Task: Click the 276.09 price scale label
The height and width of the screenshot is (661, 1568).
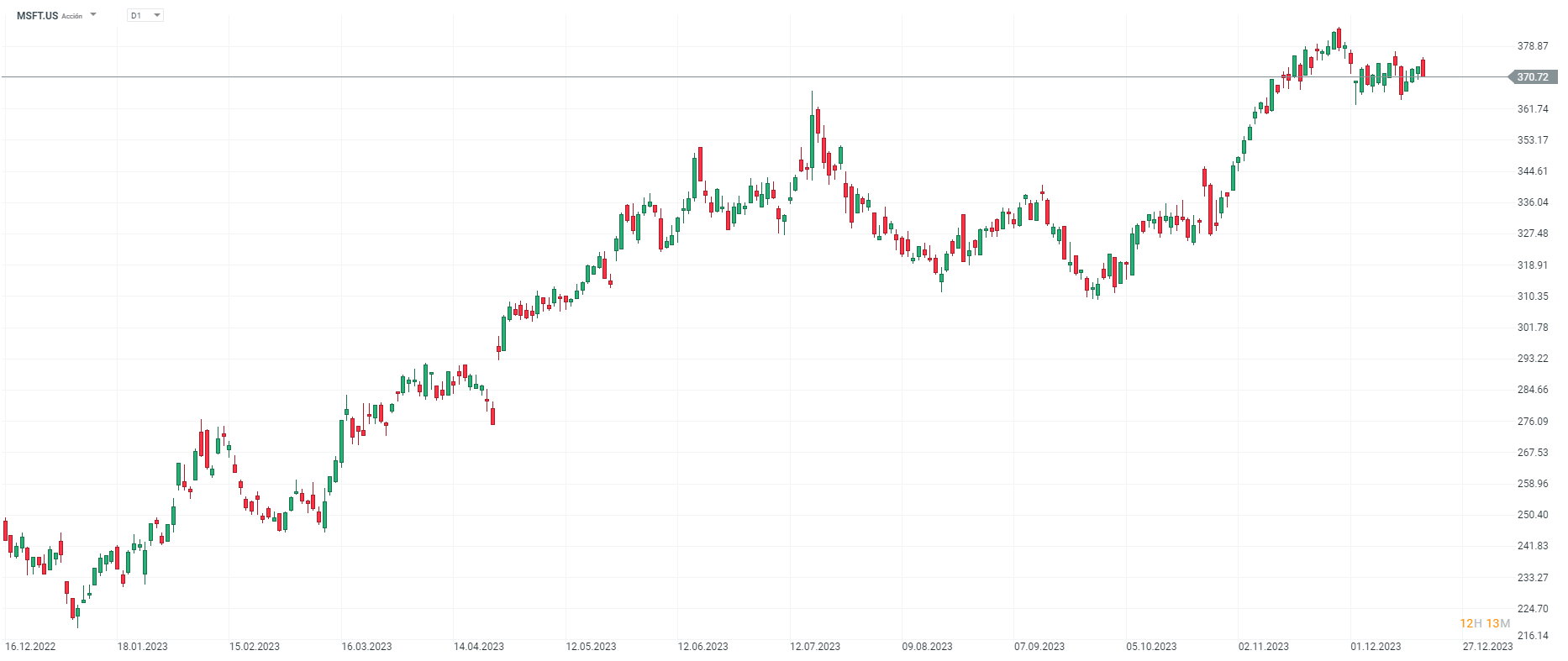Action: pos(1533,422)
